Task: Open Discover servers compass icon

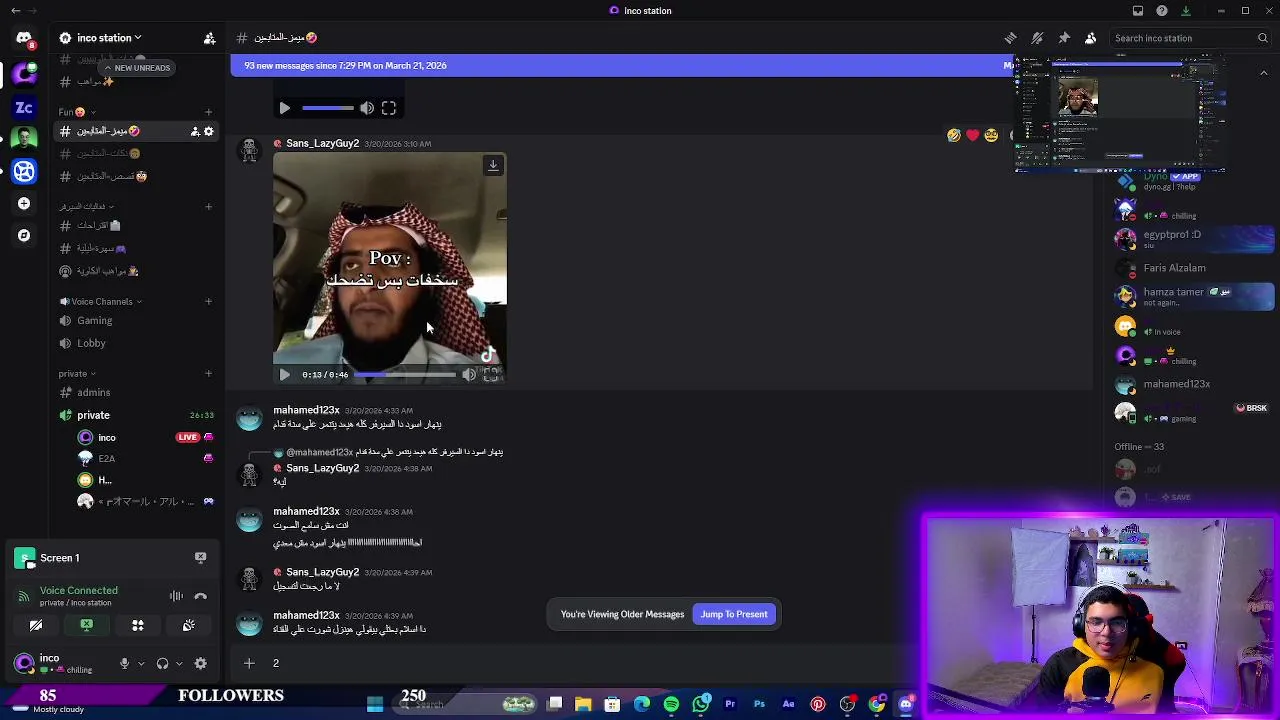Action: pyautogui.click(x=24, y=235)
